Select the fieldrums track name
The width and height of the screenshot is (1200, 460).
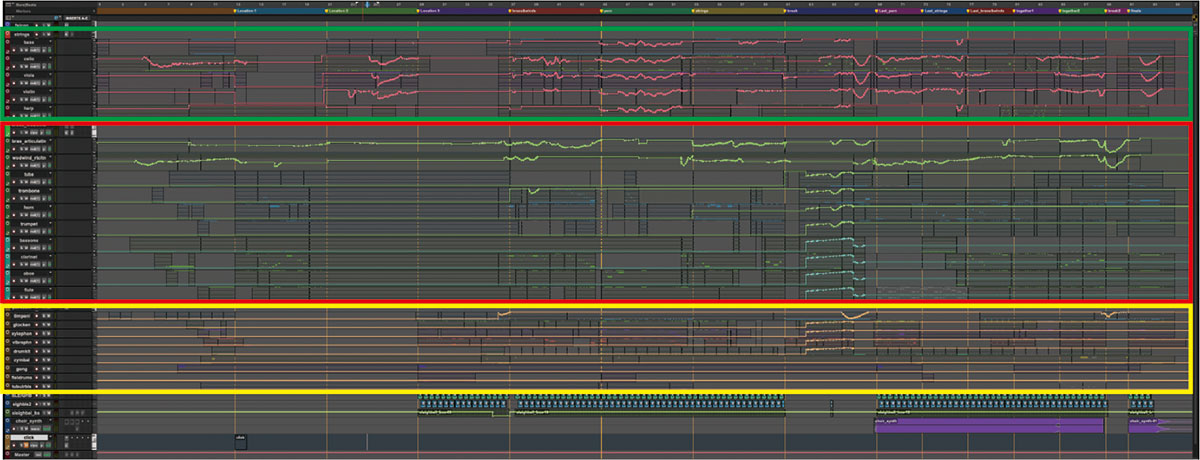point(22,377)
